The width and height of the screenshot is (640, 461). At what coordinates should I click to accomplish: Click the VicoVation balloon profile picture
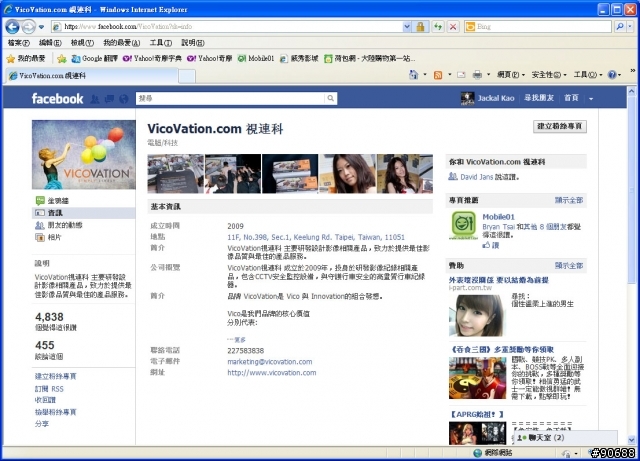[x=84, y=154]
